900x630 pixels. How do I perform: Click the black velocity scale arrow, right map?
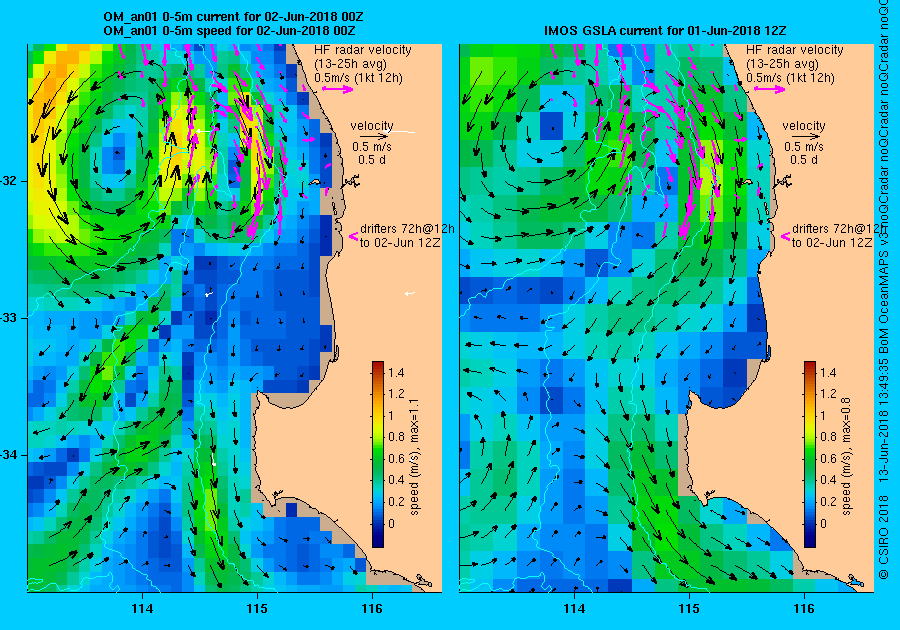[805, 136]
